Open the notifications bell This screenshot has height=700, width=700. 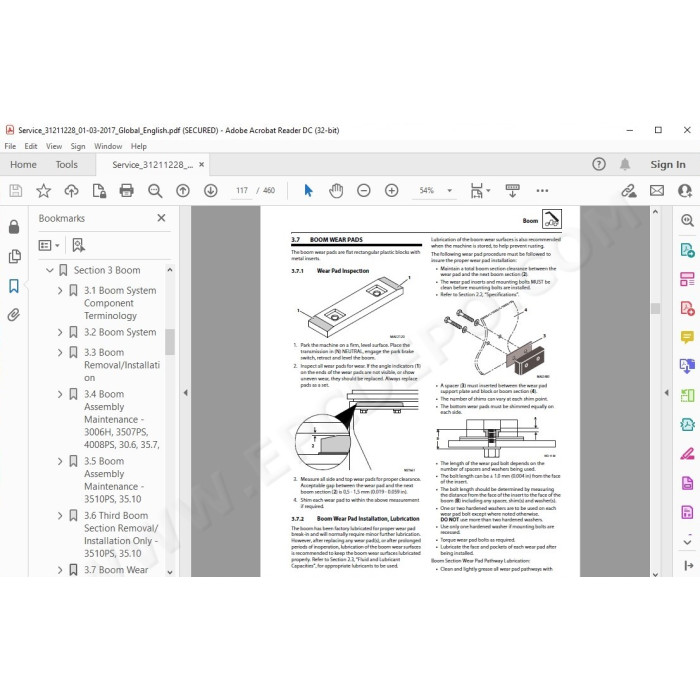click(625, 164)
